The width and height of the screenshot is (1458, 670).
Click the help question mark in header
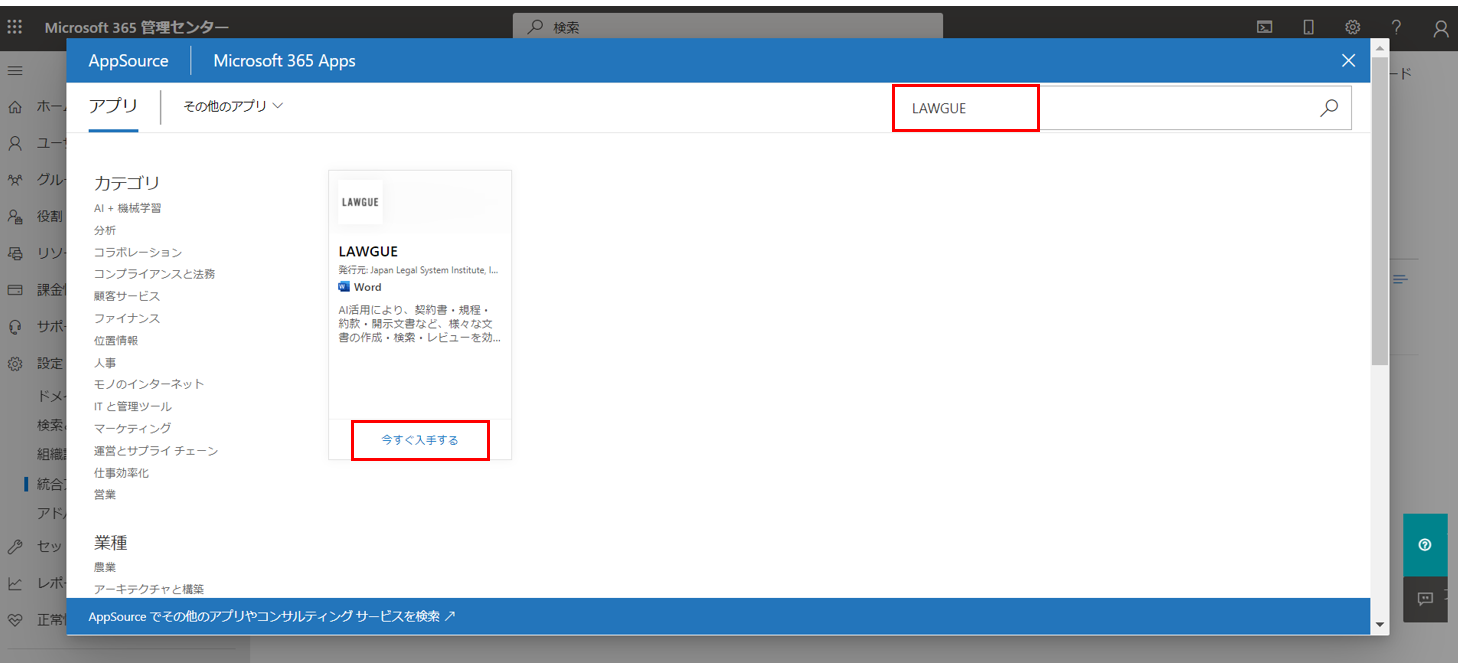(1396, 28)
